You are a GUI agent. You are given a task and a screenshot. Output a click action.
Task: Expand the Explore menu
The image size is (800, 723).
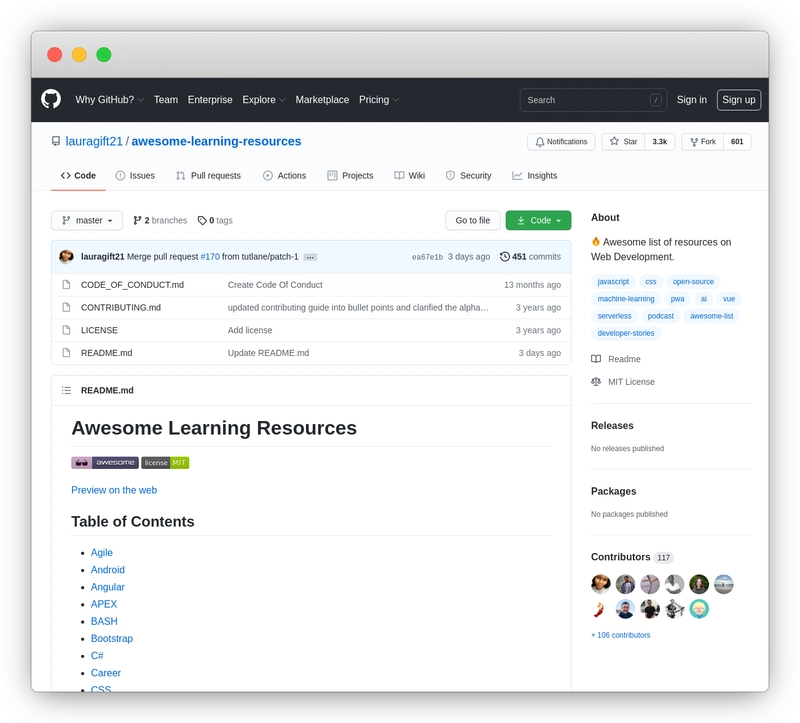263,99
